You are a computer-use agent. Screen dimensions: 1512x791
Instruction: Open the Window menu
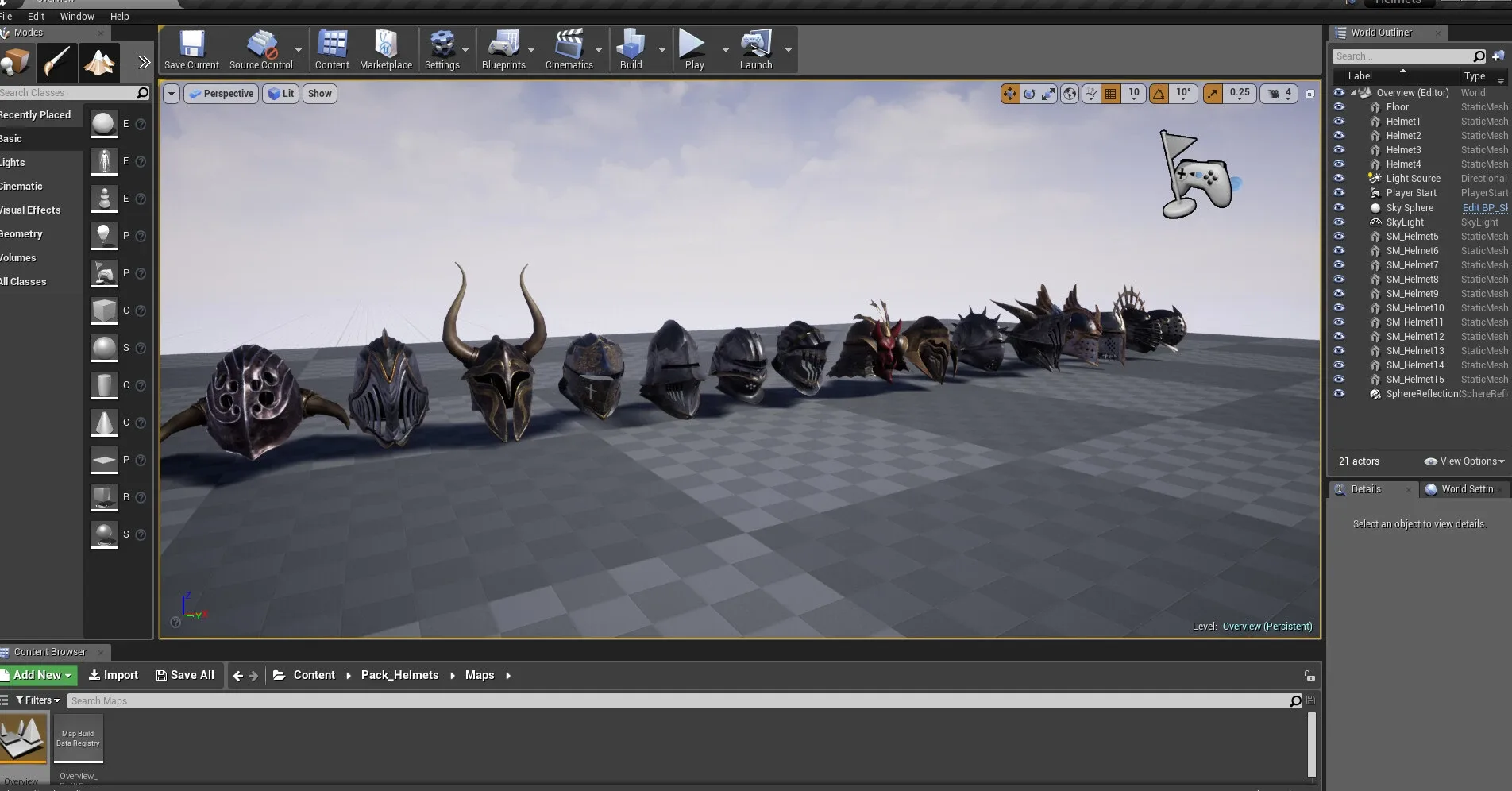77,16
